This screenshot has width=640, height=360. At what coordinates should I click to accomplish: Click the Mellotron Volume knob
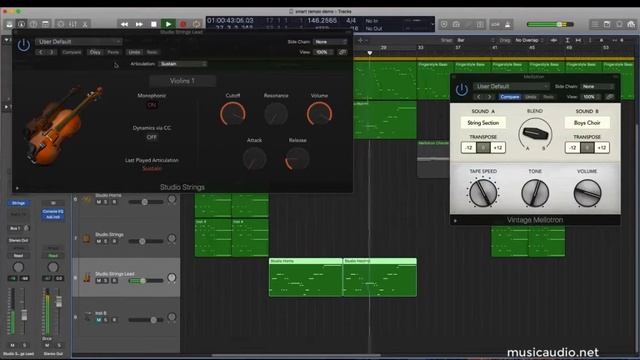coord(587,193)
